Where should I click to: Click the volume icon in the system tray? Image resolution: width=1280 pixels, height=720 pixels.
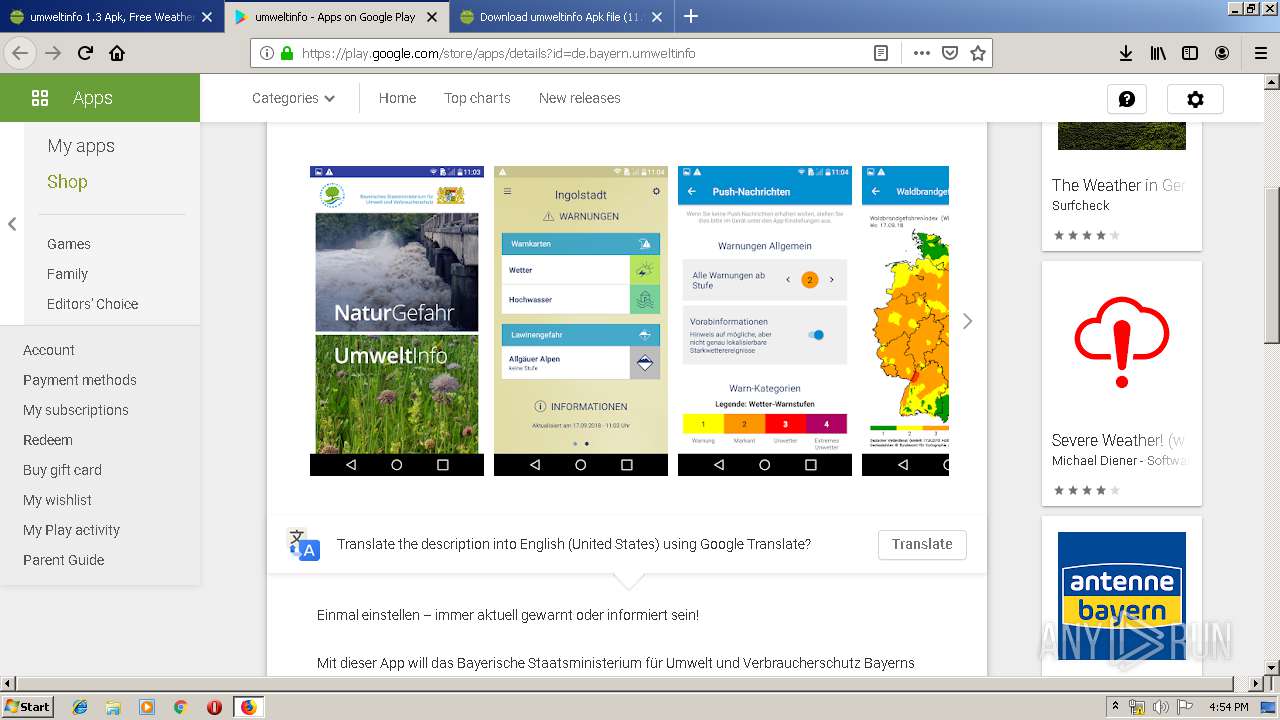[x=1161, y=707]
